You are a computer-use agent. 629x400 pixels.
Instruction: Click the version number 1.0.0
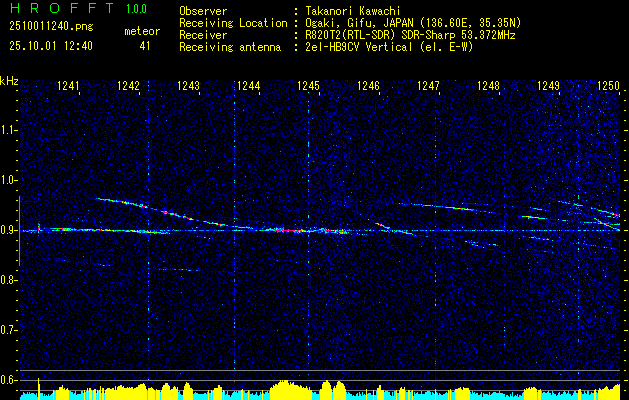click(136, 9)
